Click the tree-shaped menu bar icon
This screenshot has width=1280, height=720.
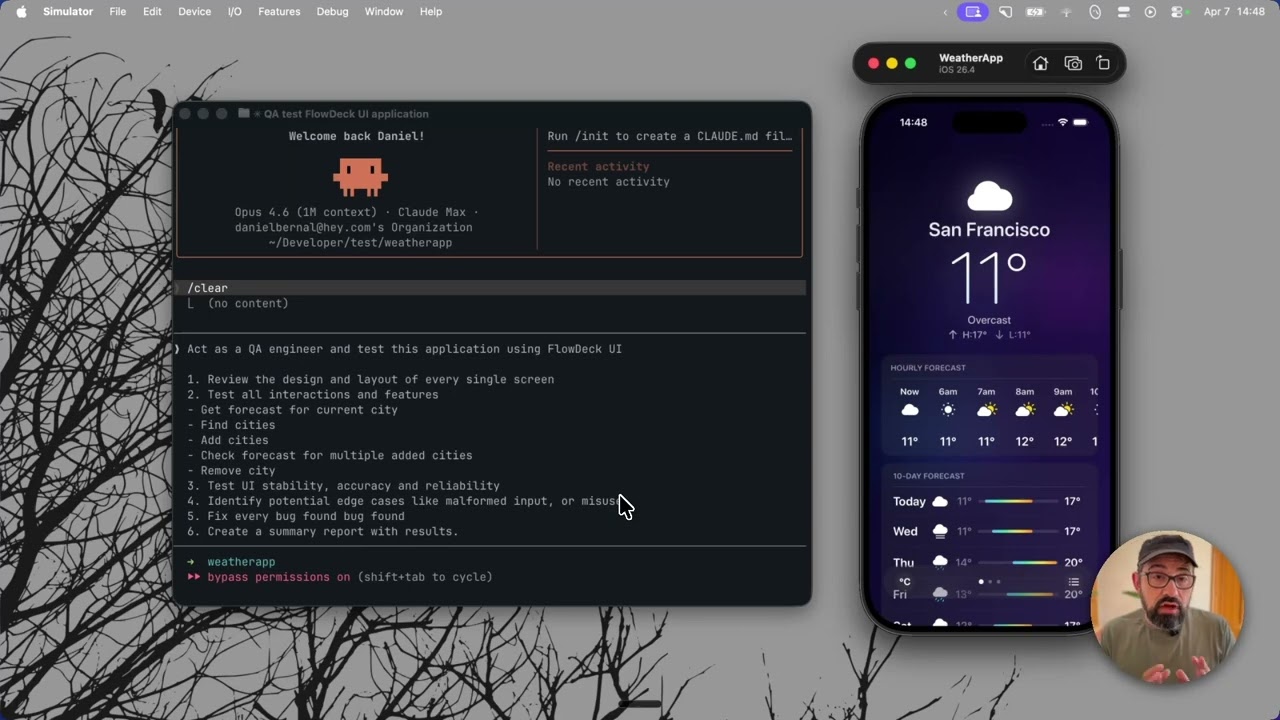pyautogui.click(x=1066, y=12)
